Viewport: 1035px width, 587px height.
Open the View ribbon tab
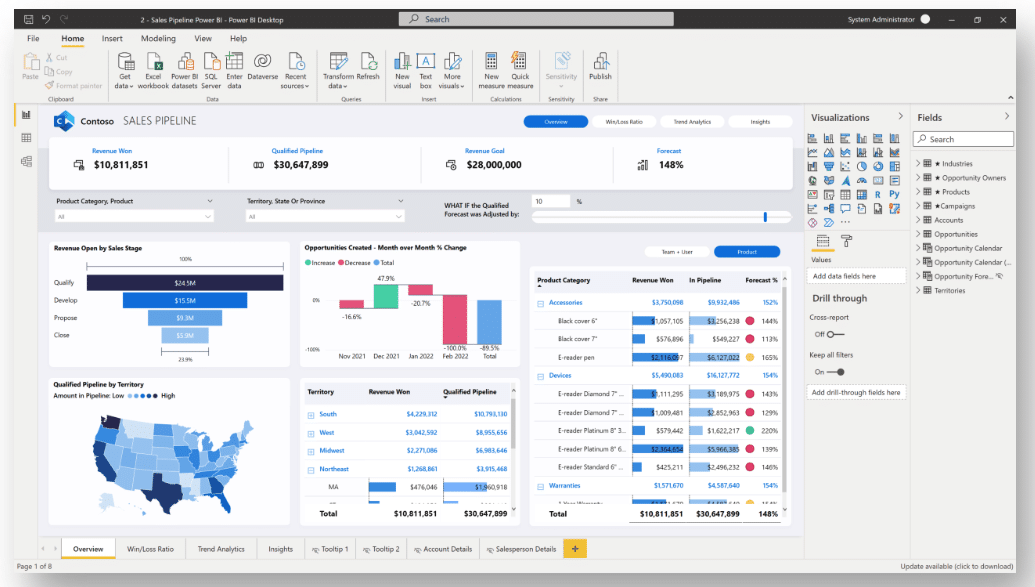(203, 38)
